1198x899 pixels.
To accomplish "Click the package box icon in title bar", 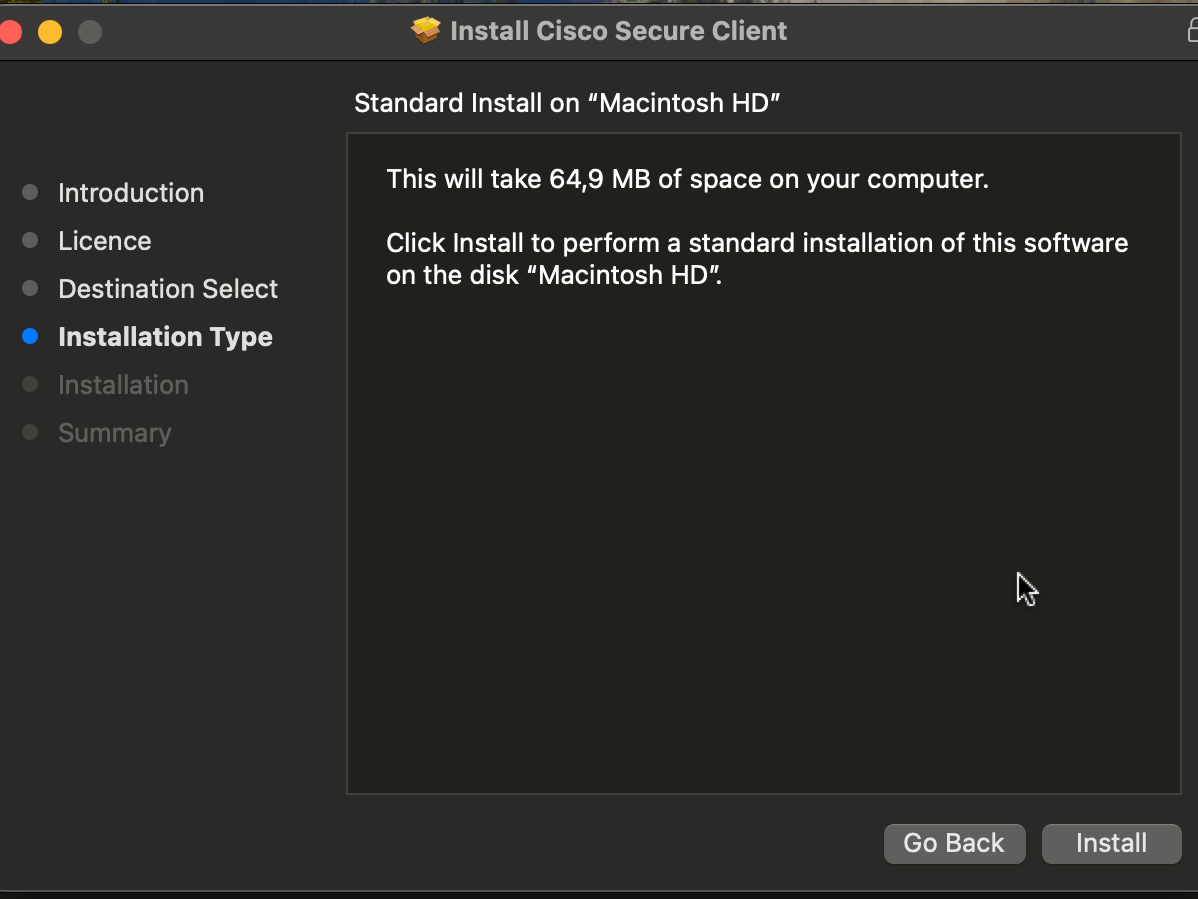I will point(426,31).
